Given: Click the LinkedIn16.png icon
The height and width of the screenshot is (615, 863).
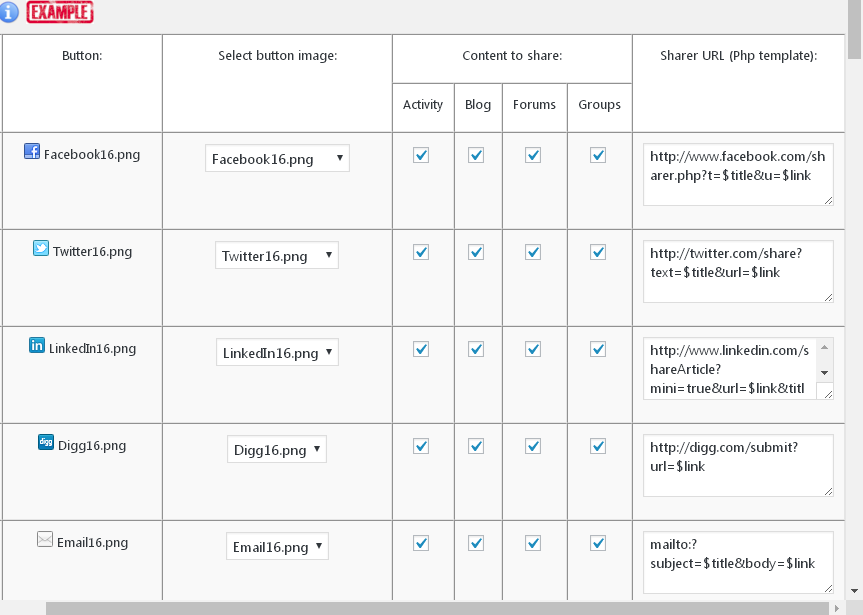Looking at the screenshot, I should [37, 346].
